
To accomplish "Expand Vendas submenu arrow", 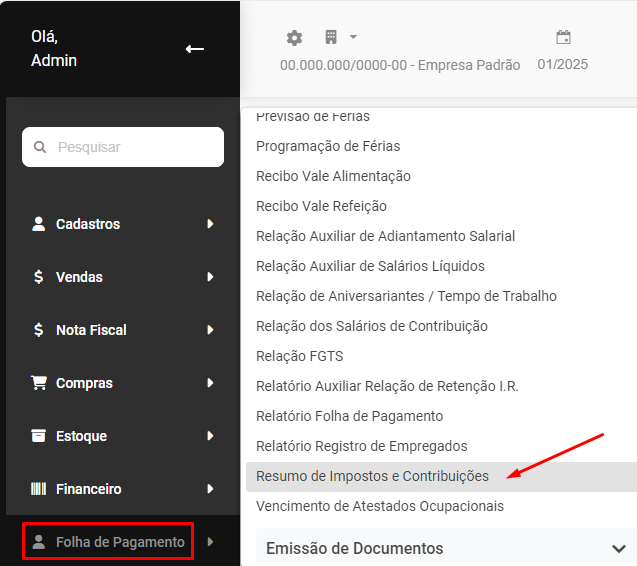I will click(210, 277).
